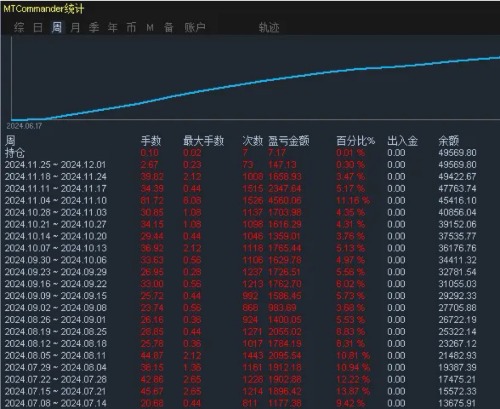This screenshot has width=500, height=409.
Task: Select week row 2024.07.22 ~ 2024.07.28
Action: click(x=241, y=380)
